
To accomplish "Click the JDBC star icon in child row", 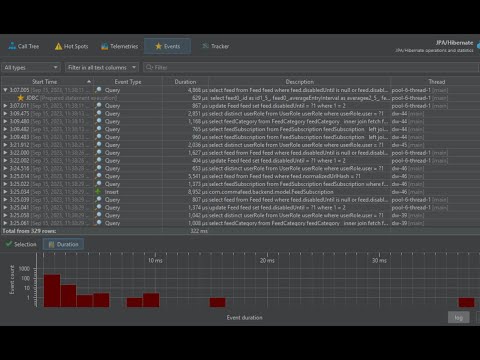I will point(21,98).
